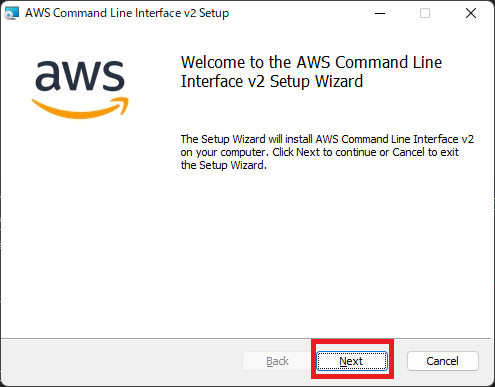Click the 'aws' lettering in the logo

pos(80,76)
